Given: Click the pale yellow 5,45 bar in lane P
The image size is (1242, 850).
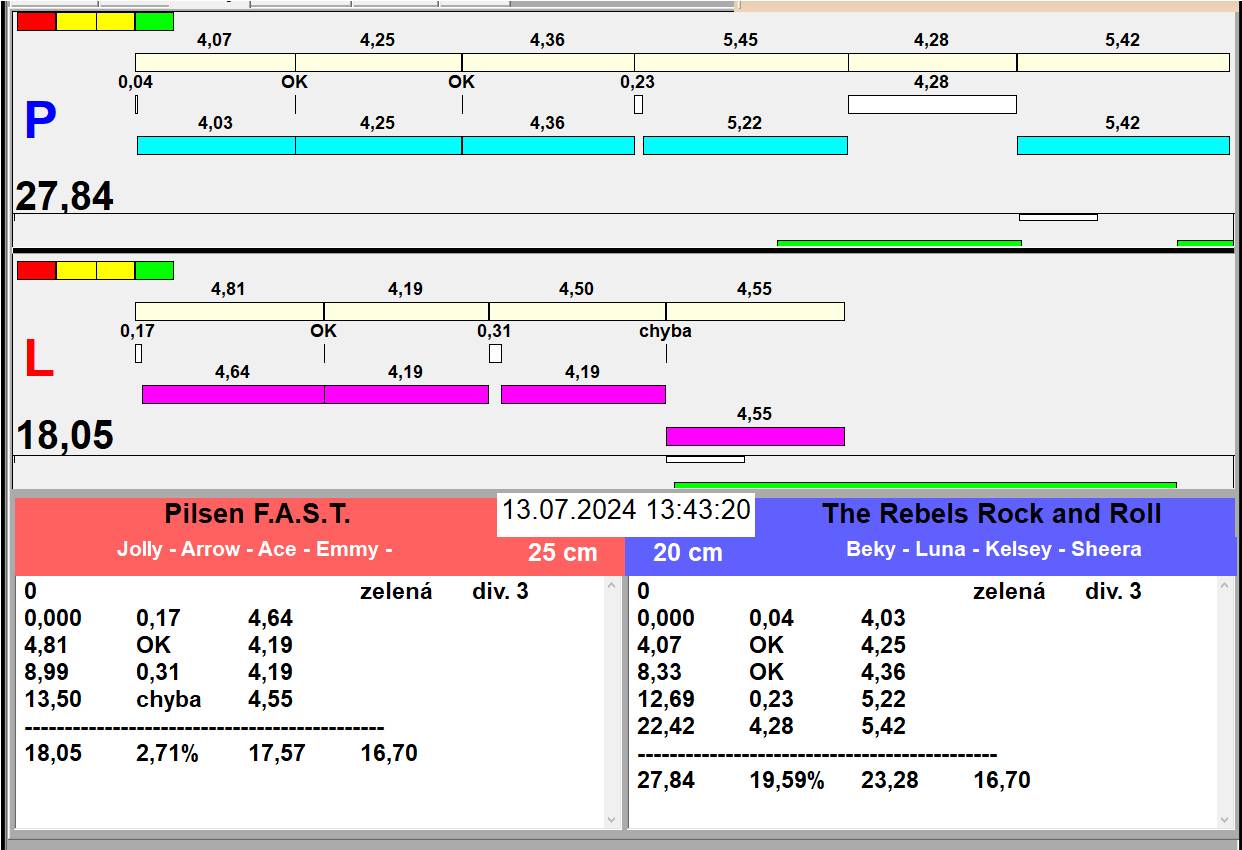Looking at the screenshot, I should tap(741, 62).
